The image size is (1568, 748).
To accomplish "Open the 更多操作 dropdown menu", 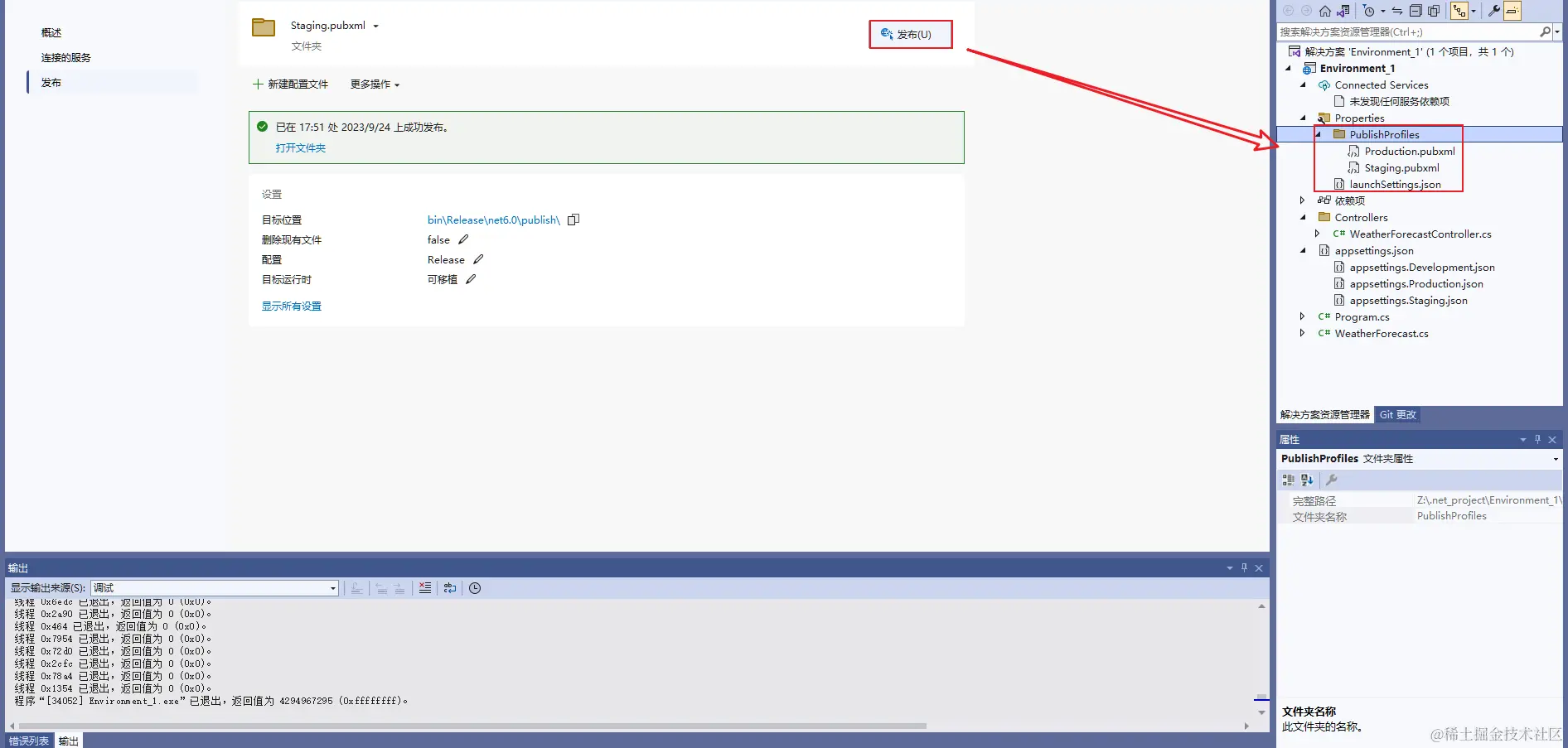I will tap(375, 84).
